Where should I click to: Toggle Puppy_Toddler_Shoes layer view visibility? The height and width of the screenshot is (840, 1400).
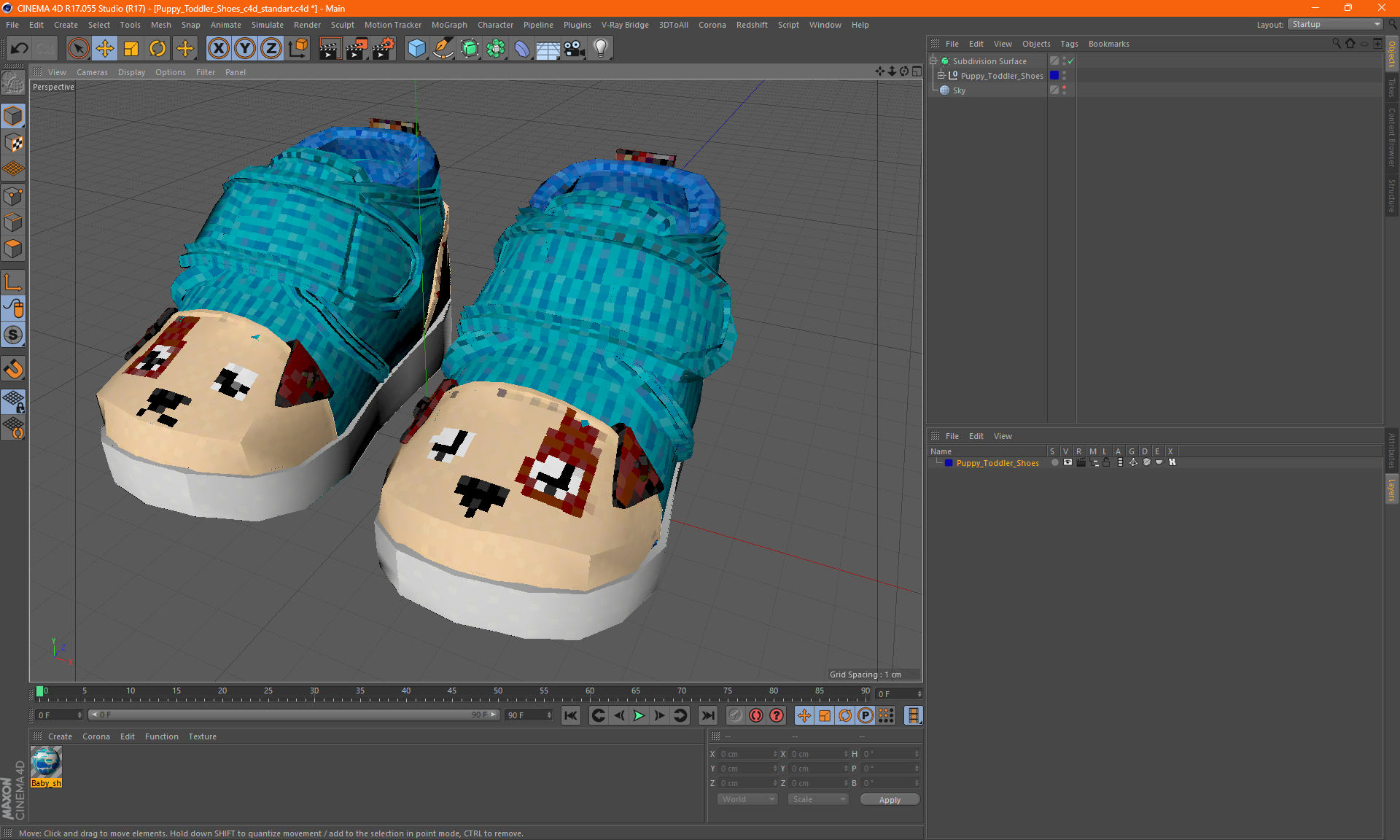1067,462
